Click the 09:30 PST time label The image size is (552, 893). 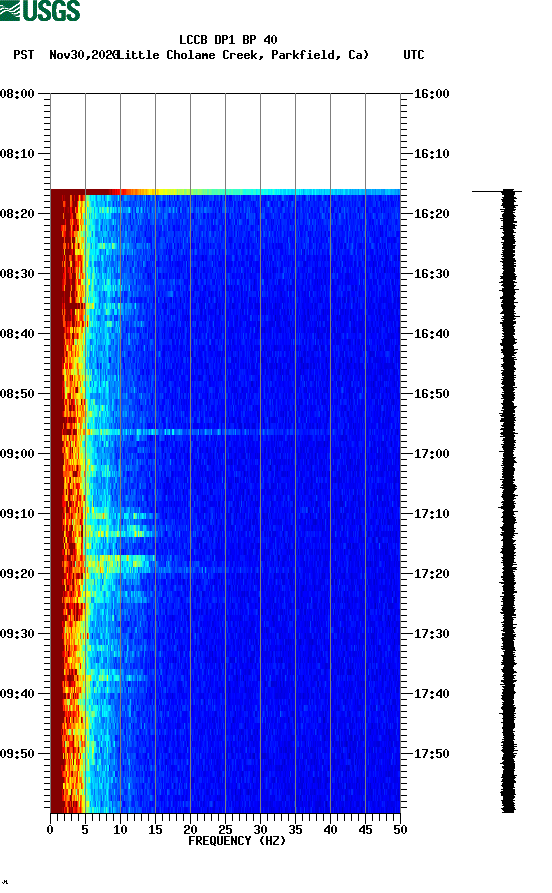tap(17, 634)
